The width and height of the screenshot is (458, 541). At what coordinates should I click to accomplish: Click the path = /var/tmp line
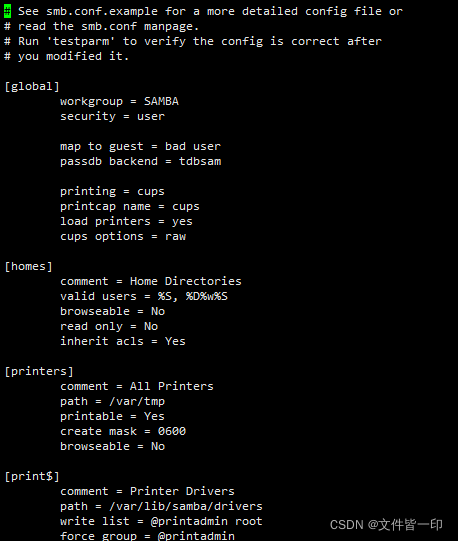pos(113,401)
